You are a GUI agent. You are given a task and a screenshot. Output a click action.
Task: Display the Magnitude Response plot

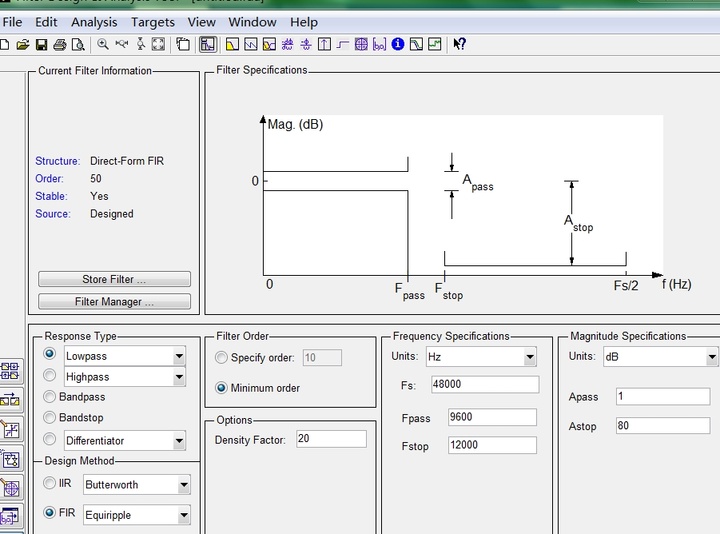[232, 44]
